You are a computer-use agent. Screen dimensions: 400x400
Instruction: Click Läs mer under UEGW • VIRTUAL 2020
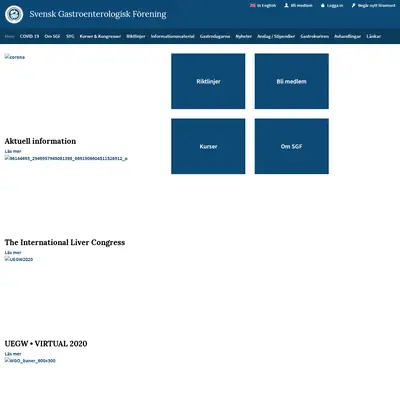(x=13, y=354)
